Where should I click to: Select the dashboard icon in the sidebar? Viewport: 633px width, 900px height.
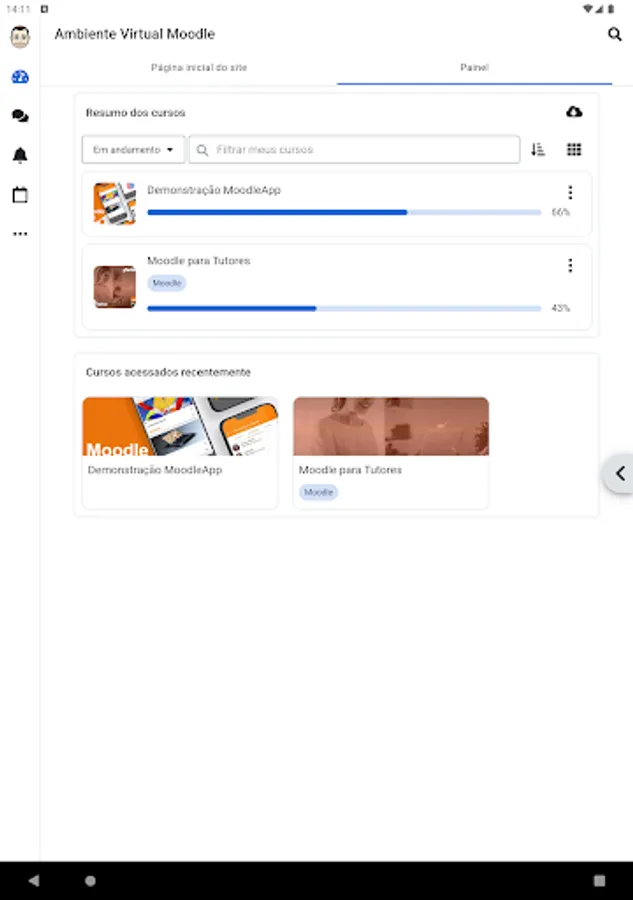tap(20, 77)
